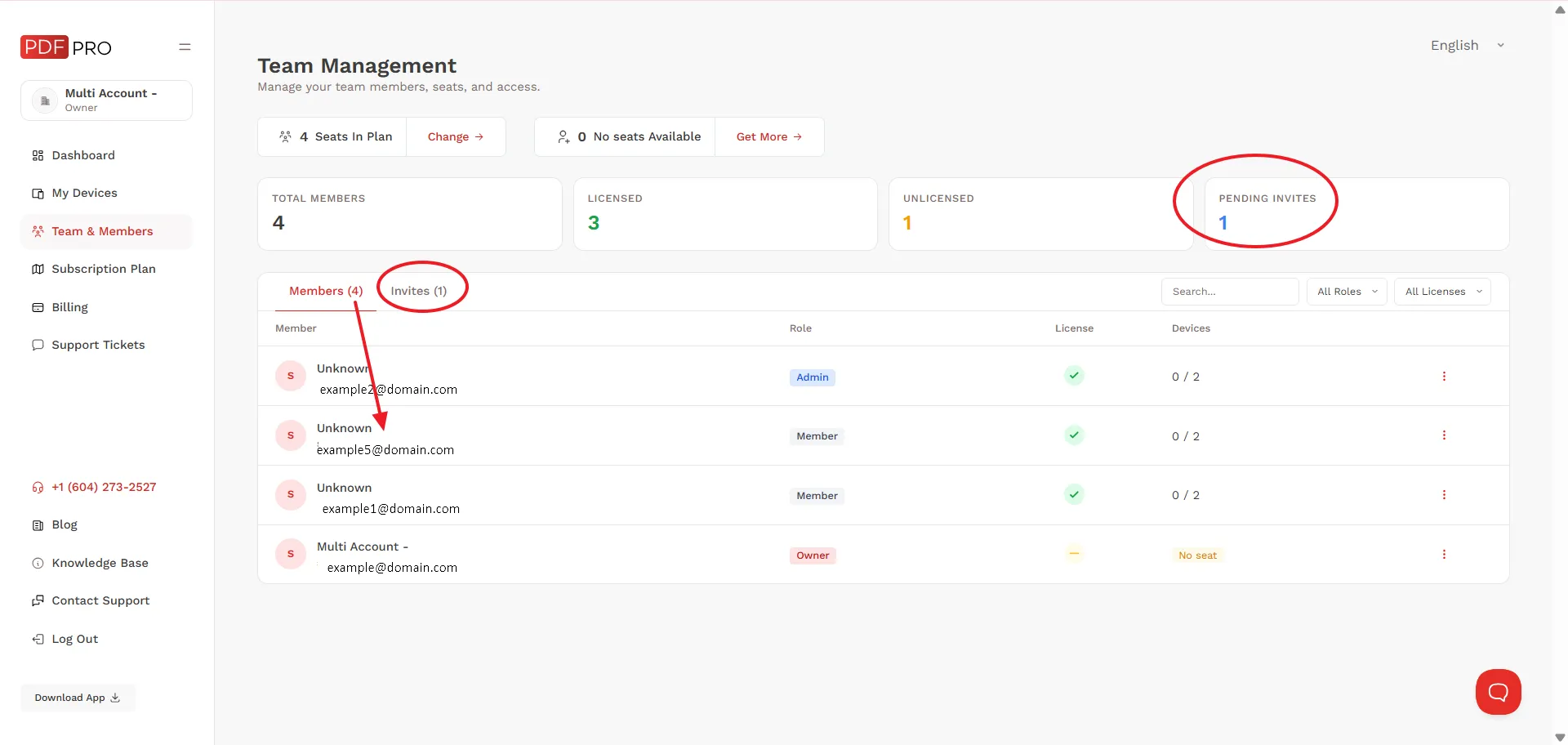
Task: Open the All Roles filter dropdown
Action: pos(1347,292)
